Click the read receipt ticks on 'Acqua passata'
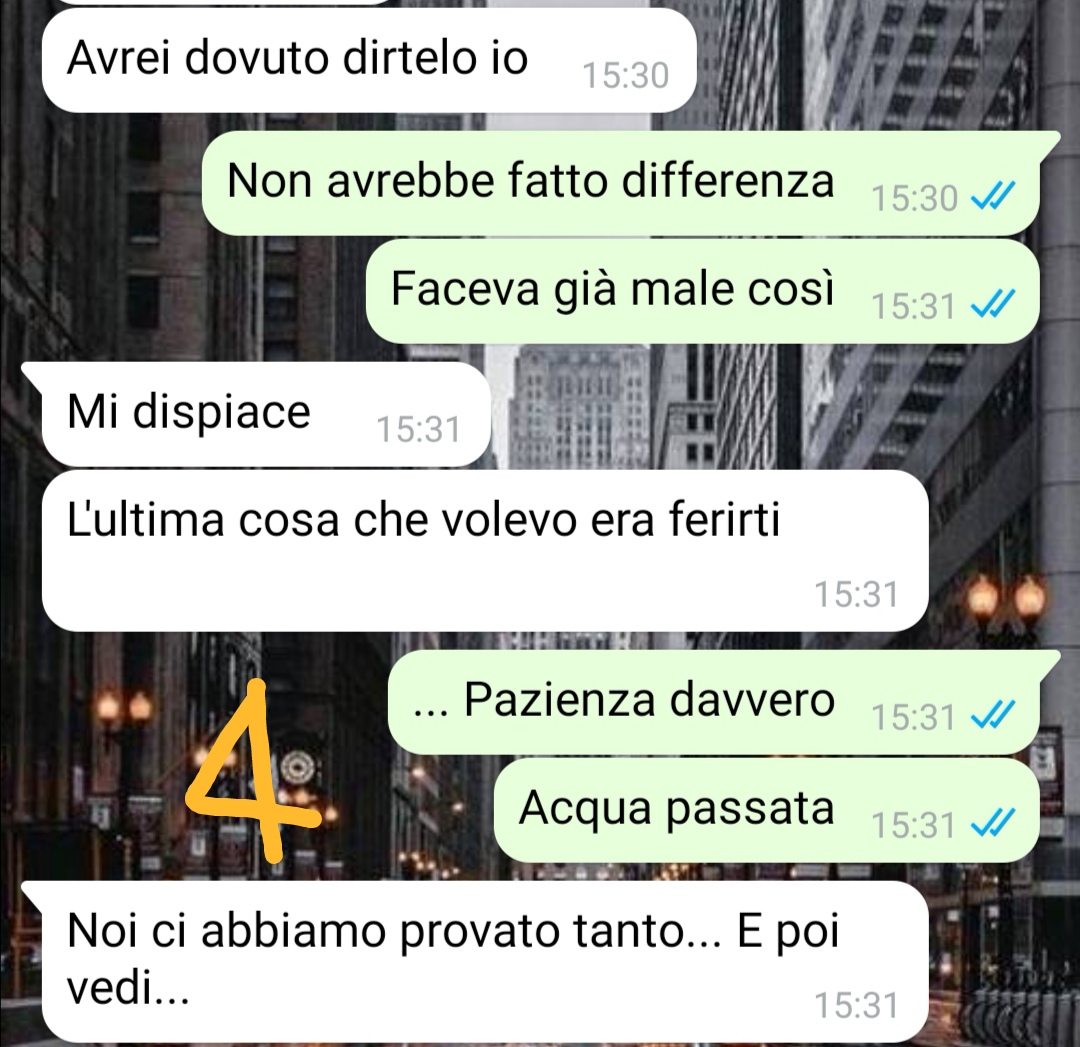Image resolution: width=1080 pixels, height=1047 pixels. (992, 822)
